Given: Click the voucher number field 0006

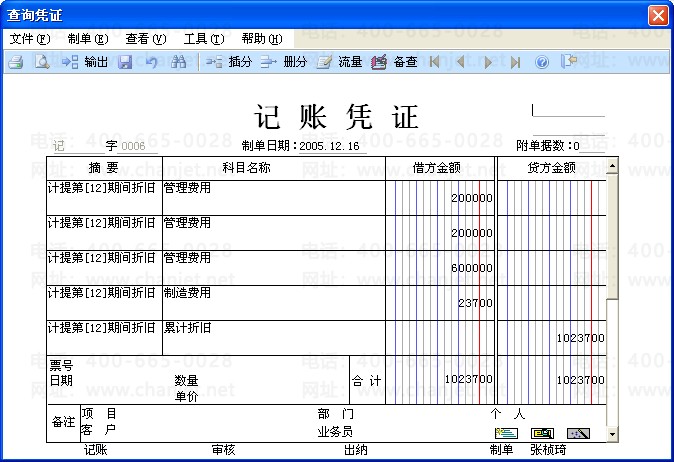Looking at the screenshot, I should (x=138, y=146).
